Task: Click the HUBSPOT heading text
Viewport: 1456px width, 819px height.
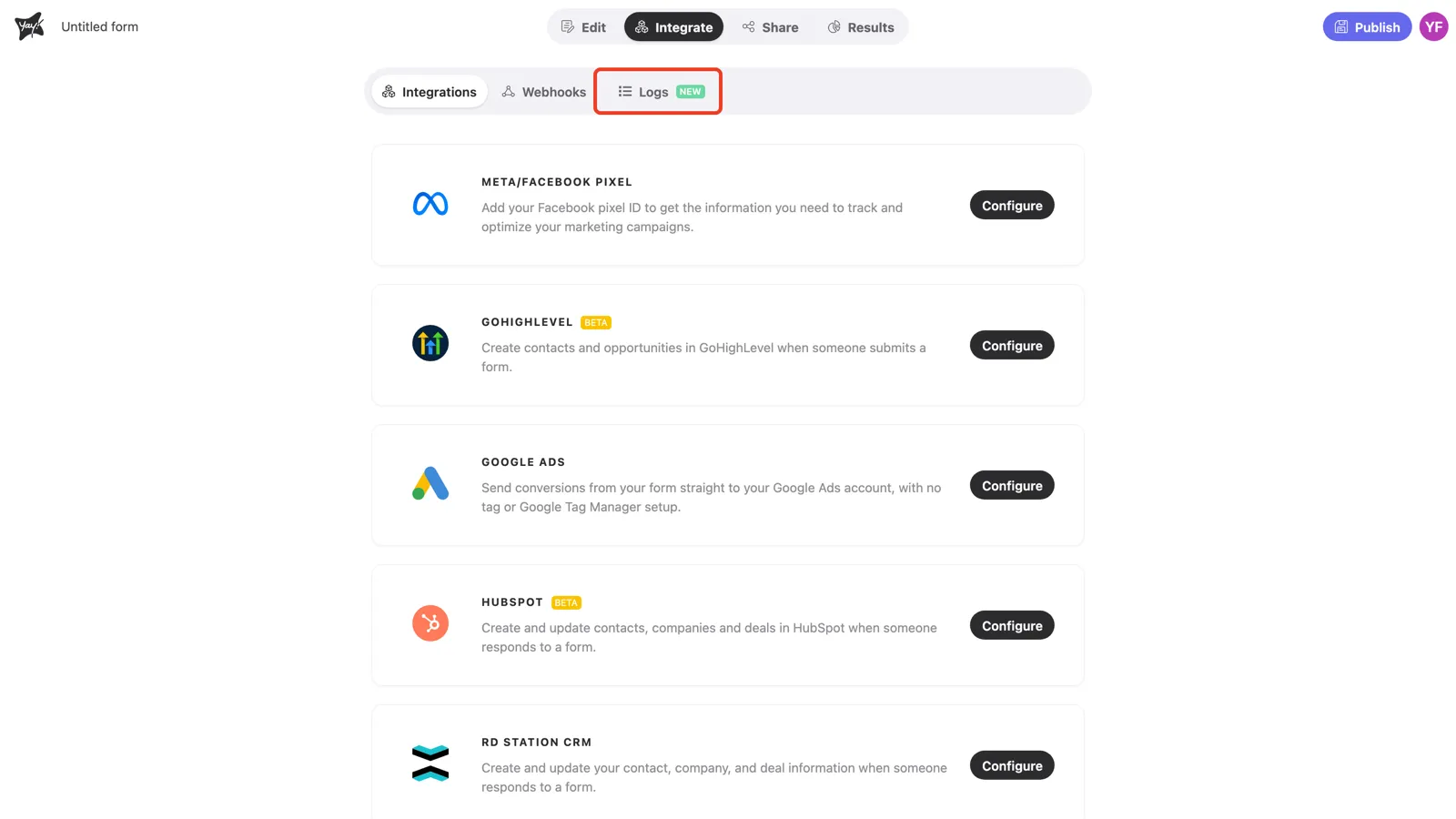Action: 512,602
